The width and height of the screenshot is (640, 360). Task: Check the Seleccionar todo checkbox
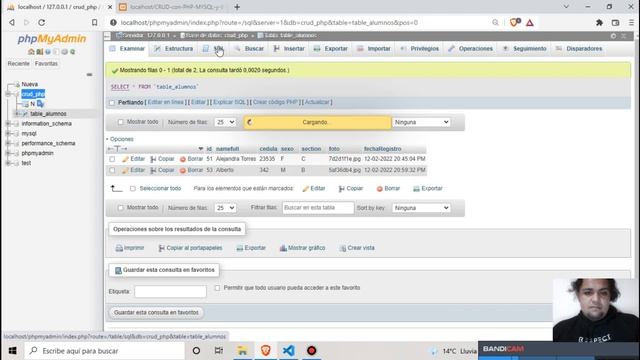(133, 189)
